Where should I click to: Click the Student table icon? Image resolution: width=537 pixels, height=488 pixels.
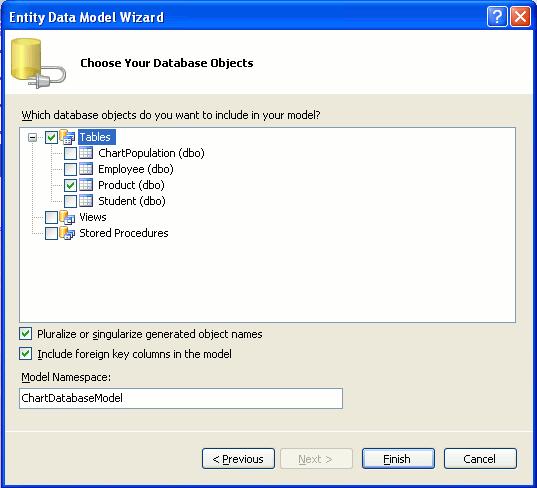(x=86, y=201)
